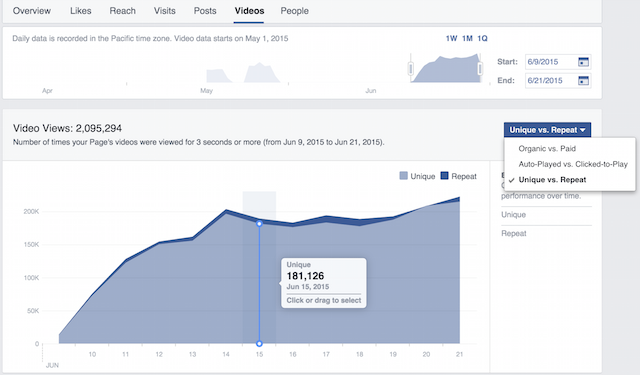Choose Auto-Played vs. Clicked-to-Play option
The image size is (640, 375).
[x=573, y=164]
